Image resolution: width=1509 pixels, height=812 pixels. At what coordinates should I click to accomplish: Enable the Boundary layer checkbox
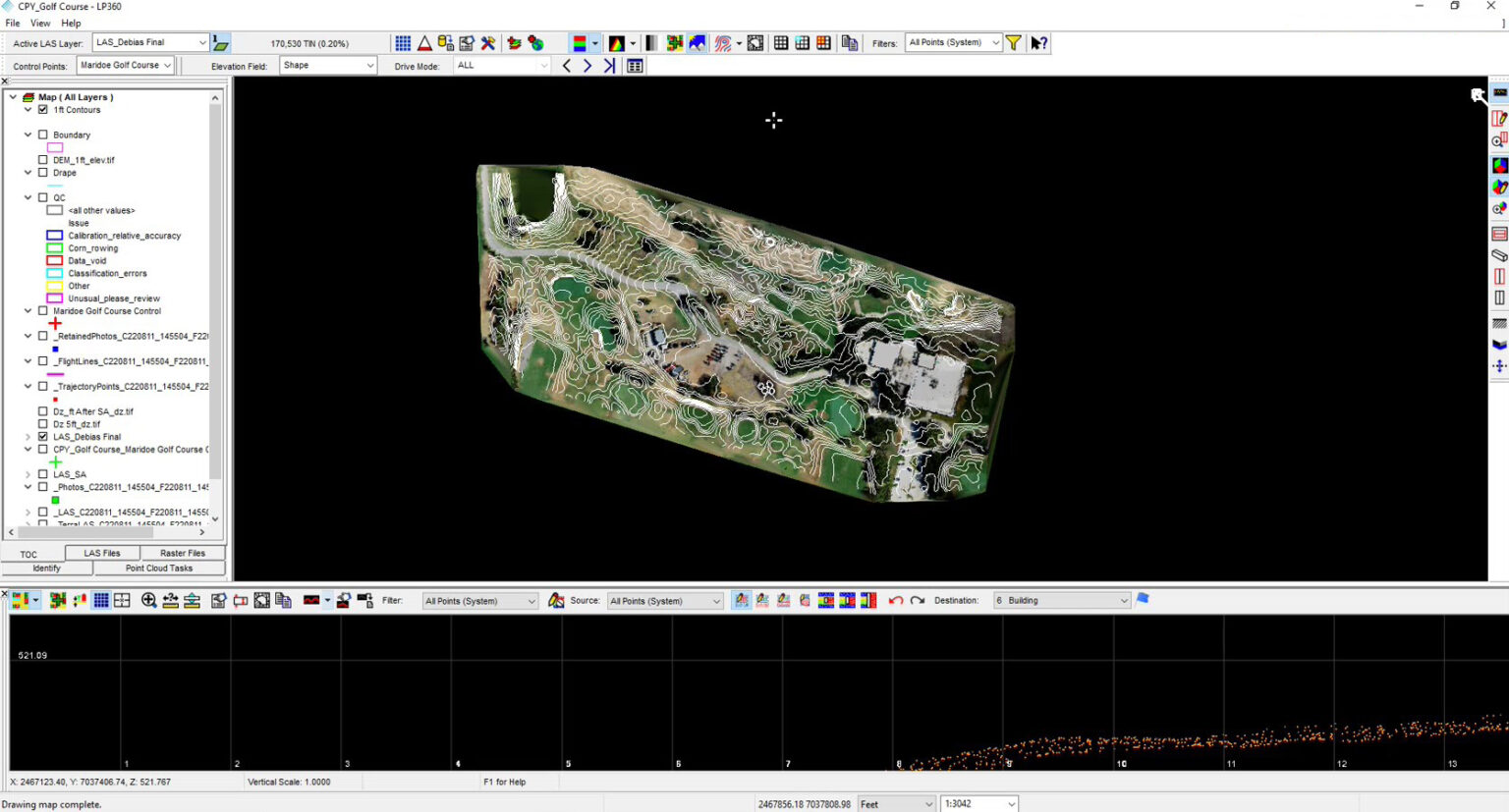[42, 135]
